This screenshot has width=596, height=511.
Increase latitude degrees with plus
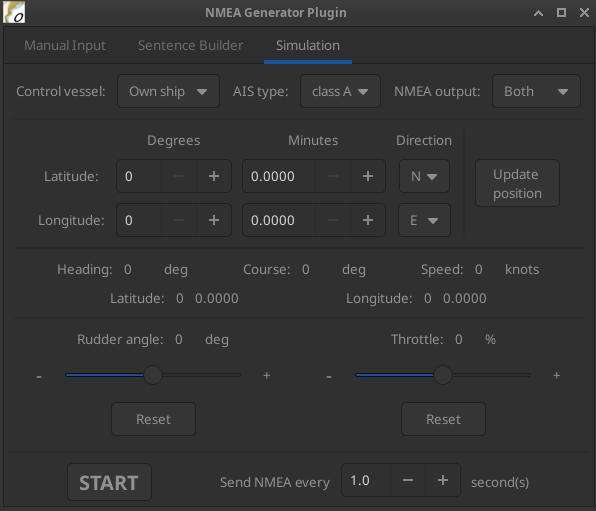pyautogui.click(x=214, y=176)
